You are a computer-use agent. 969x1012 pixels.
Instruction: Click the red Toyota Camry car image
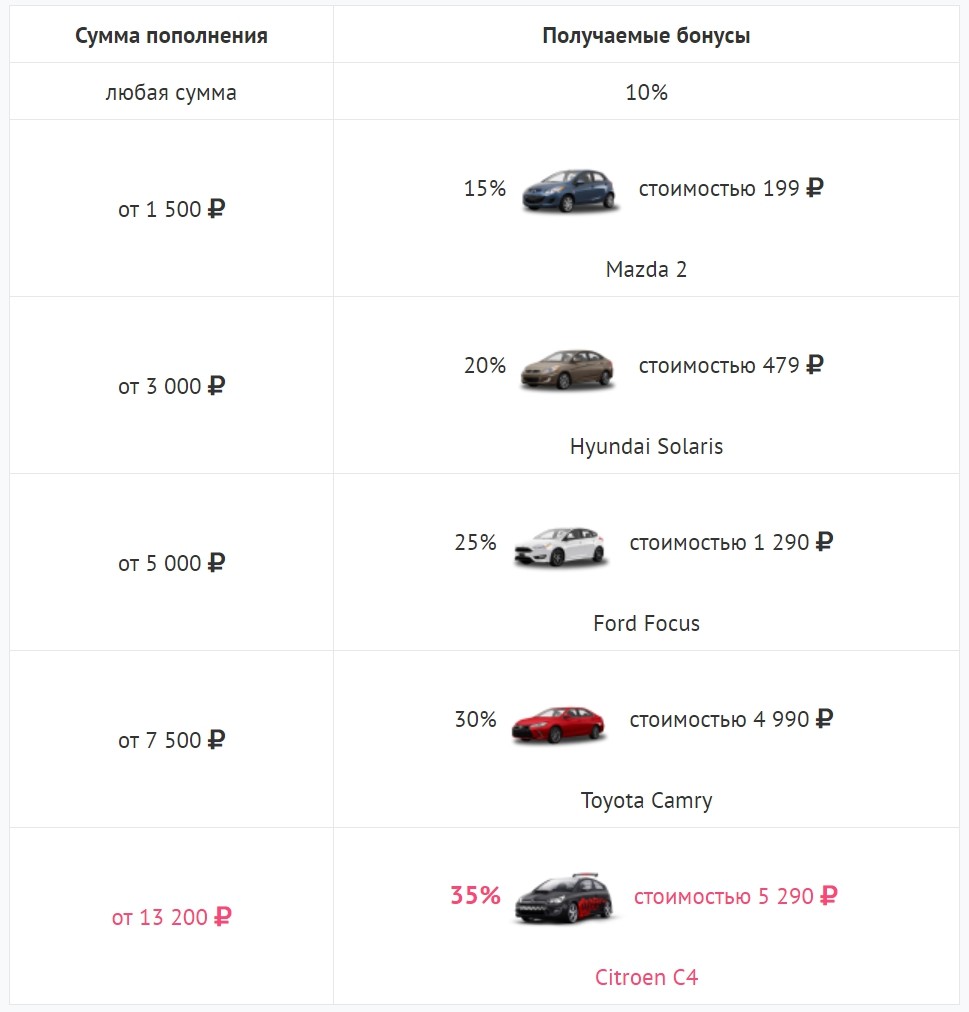559,722
